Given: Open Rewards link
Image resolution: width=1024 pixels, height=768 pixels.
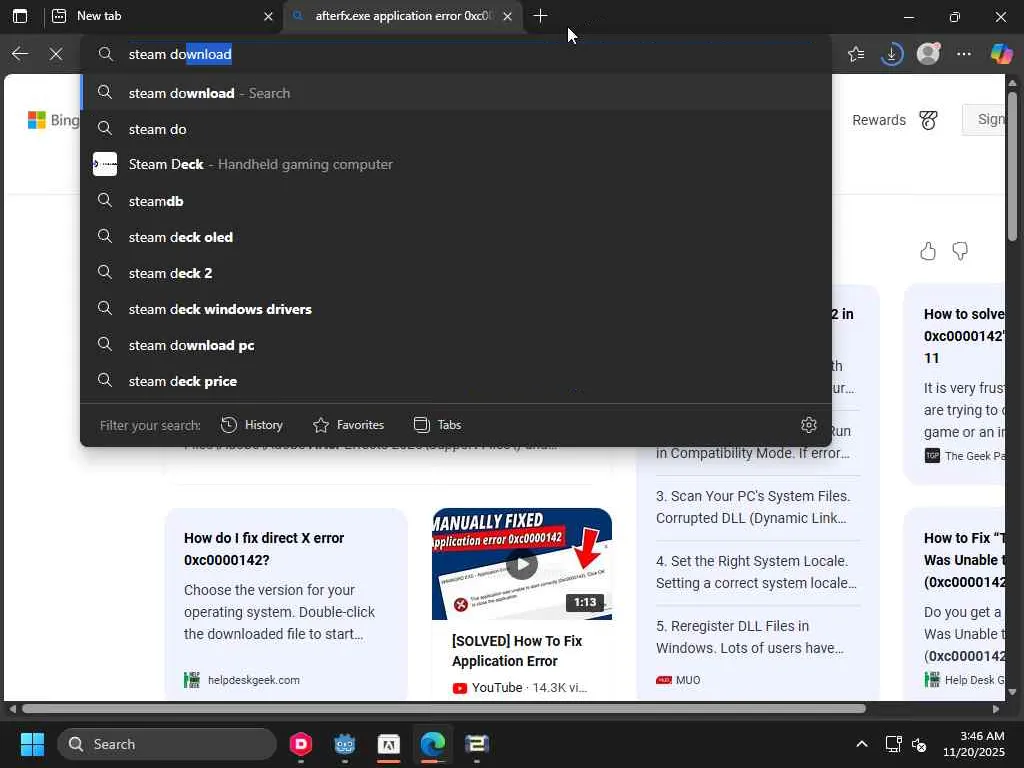Looking at the screenshot, I should pos(878,120).
